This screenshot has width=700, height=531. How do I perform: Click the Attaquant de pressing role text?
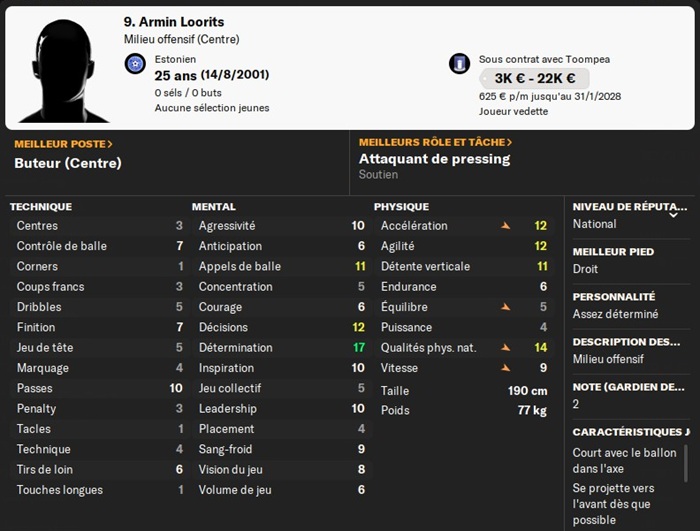[x=434, y=159]
